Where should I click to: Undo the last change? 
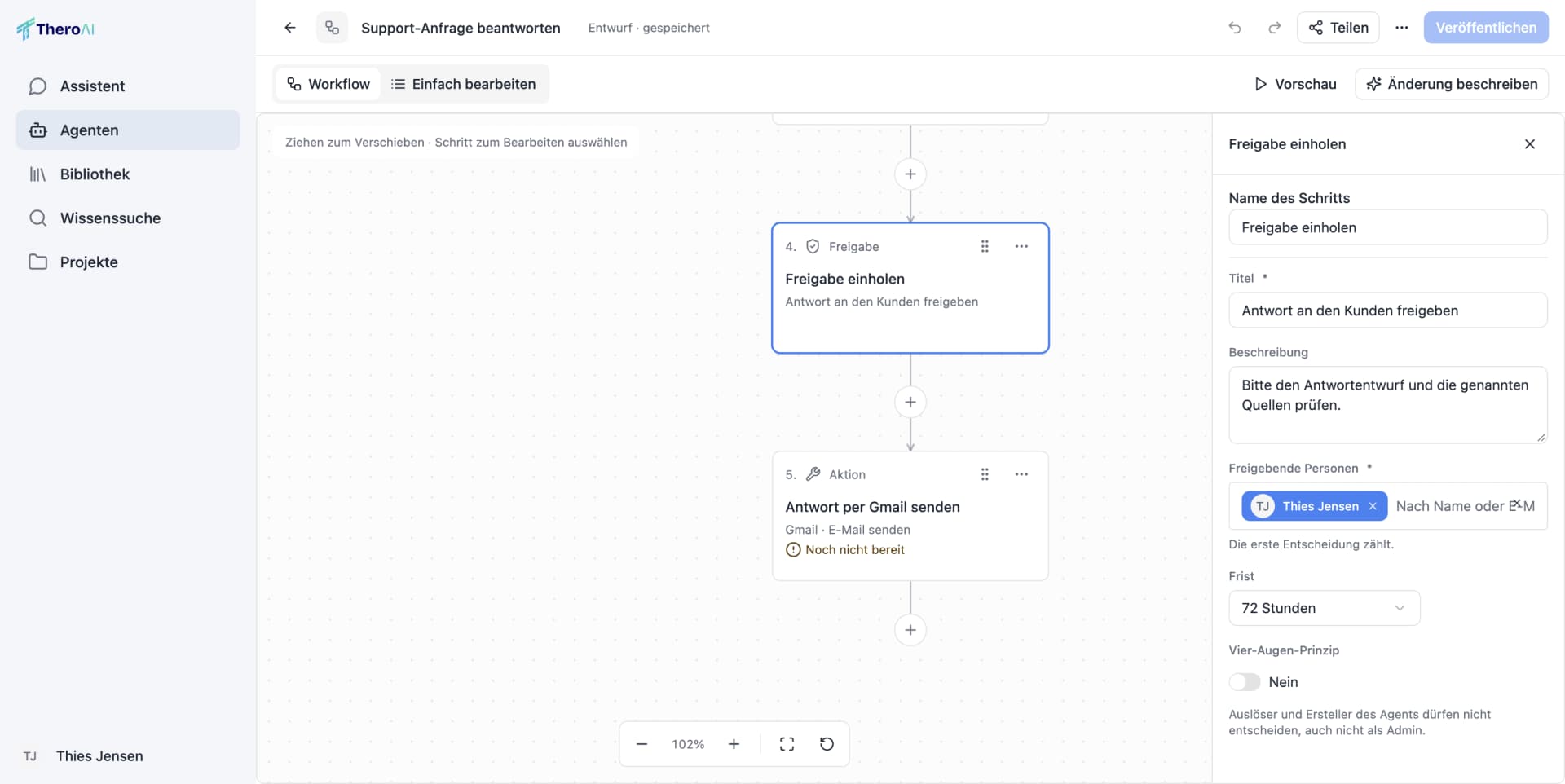(1235, 28)
